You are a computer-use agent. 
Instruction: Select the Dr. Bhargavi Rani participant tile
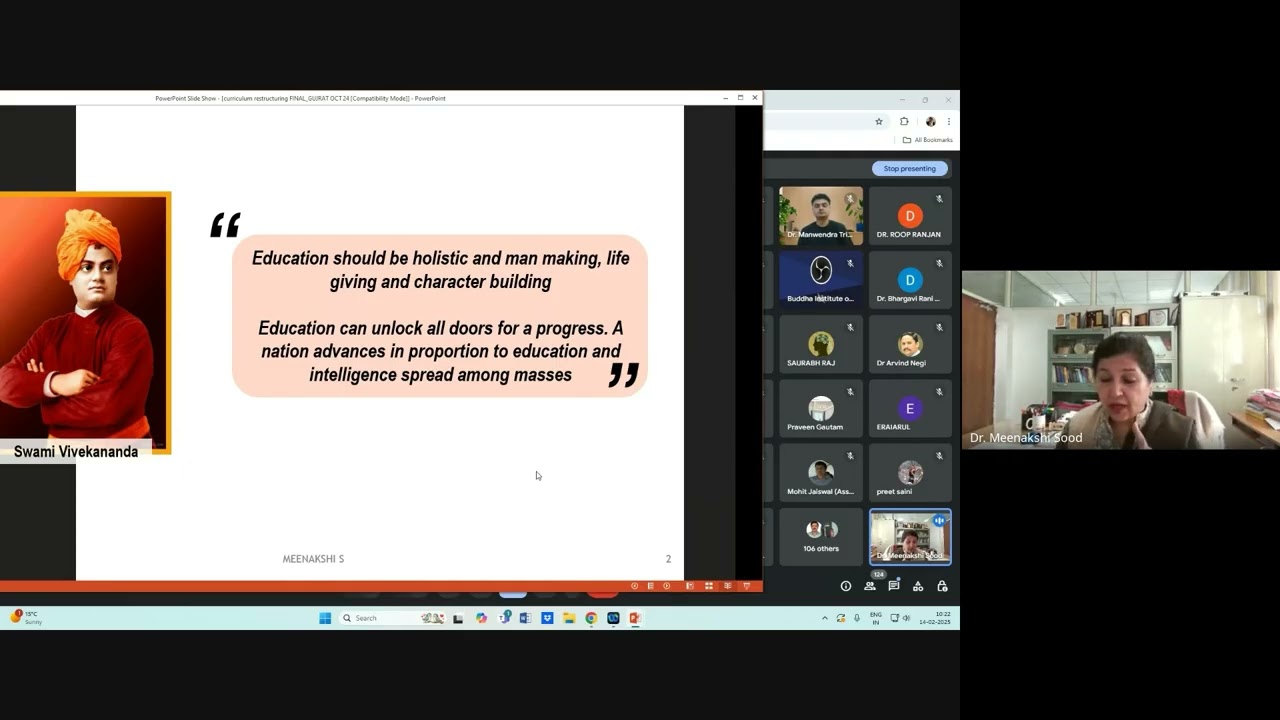[909, 279]
